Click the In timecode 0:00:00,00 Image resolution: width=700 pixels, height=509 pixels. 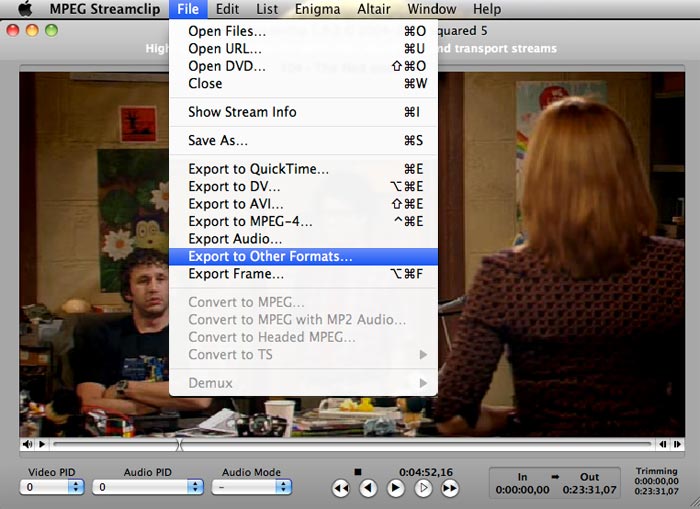point(522,490)
